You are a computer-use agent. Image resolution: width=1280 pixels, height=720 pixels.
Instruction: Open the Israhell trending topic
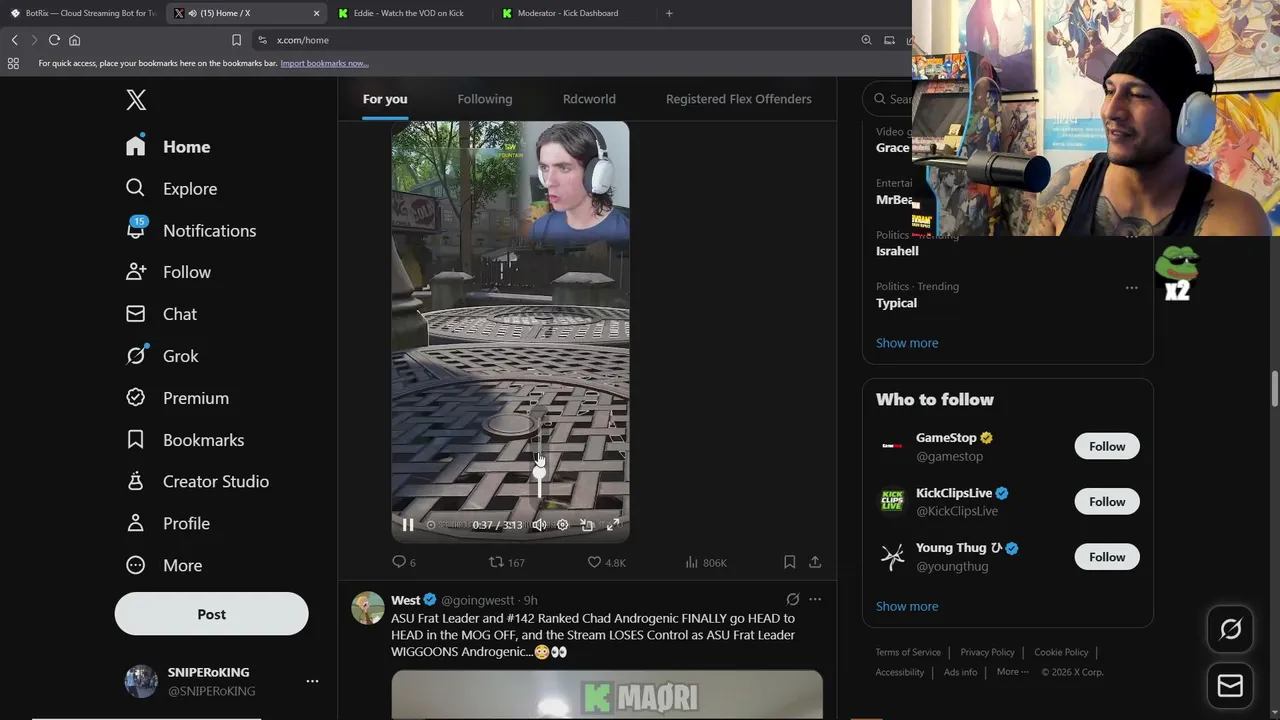click(897, 251)
